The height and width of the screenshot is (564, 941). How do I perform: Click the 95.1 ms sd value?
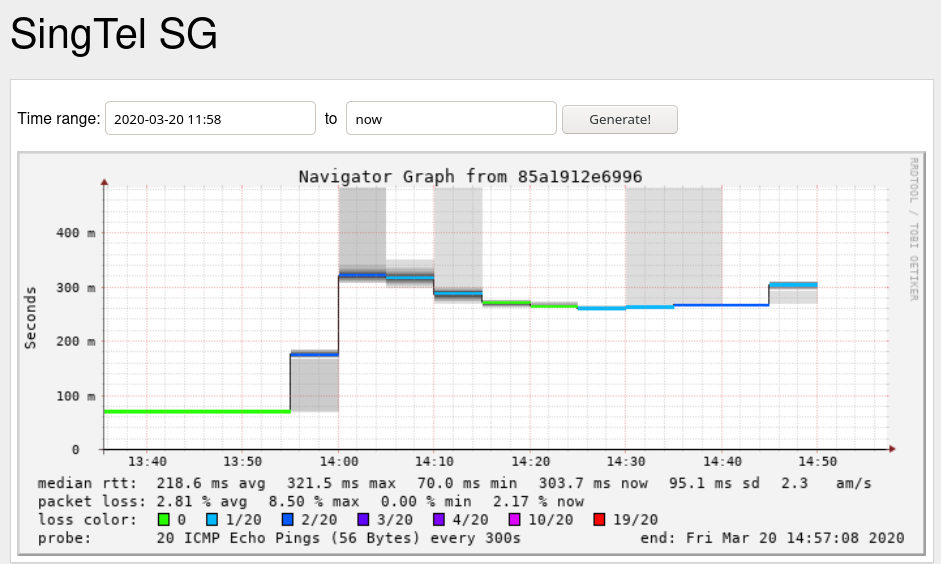pyautogui.click(x=714, y=483)
